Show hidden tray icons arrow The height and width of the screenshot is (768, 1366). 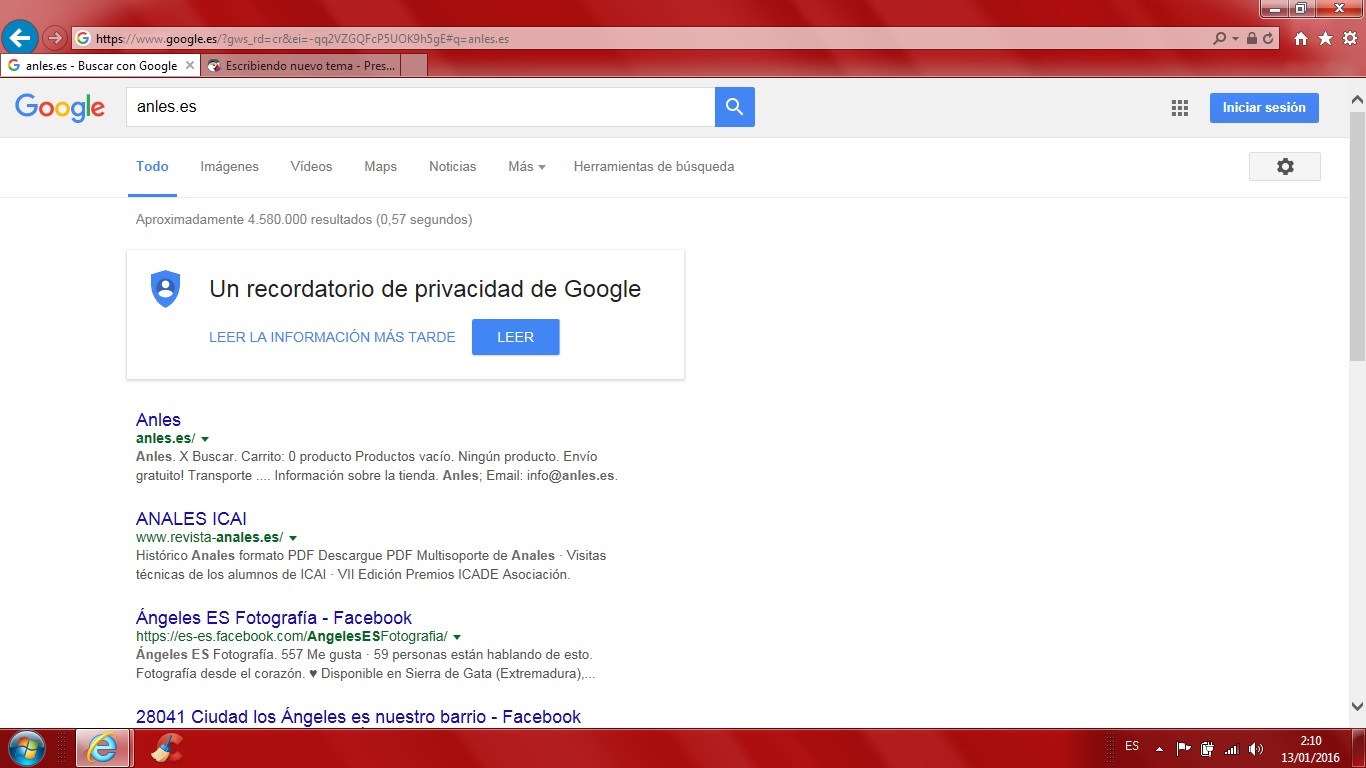(x=1159, y=748)
